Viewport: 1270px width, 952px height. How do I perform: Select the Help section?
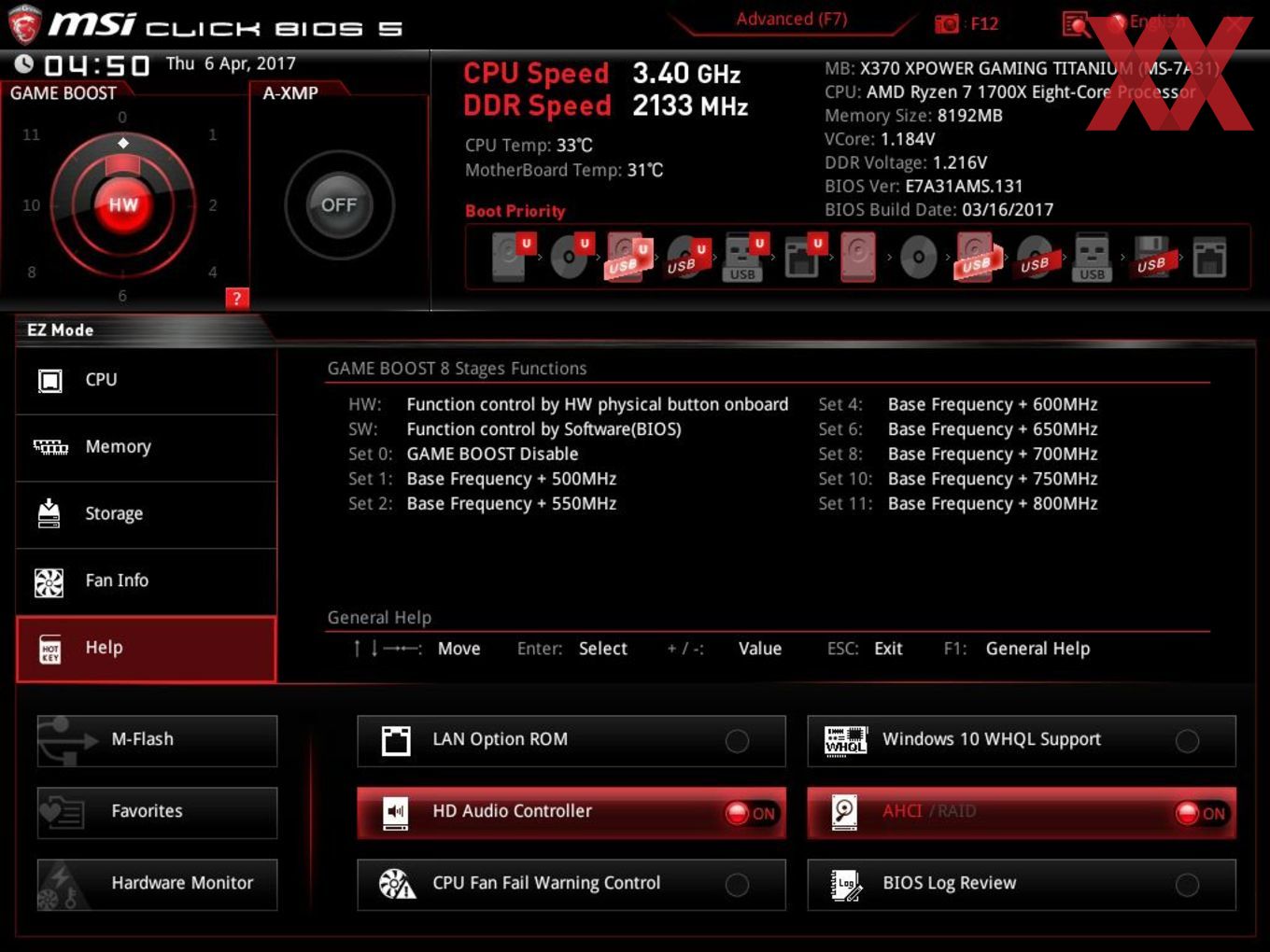coord(147,649)
